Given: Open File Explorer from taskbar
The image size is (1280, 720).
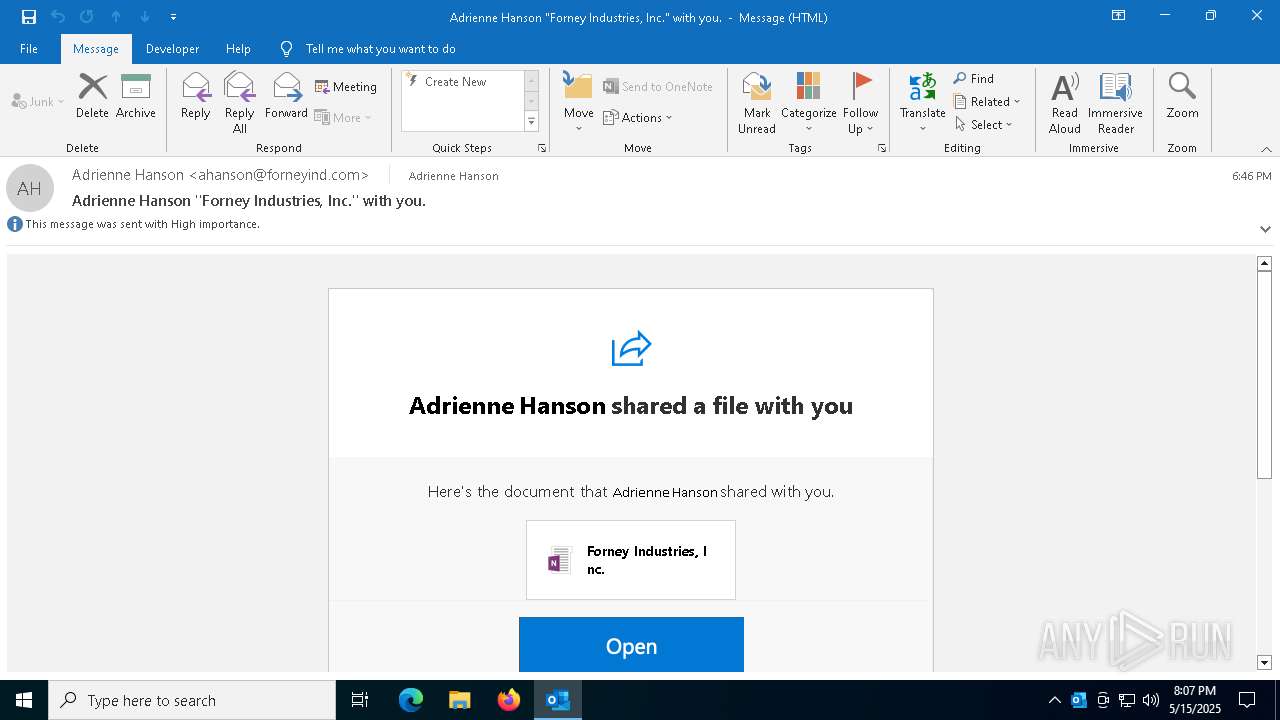Looking at the screenshot, I should pyautogui.click(x=459, y=700).
